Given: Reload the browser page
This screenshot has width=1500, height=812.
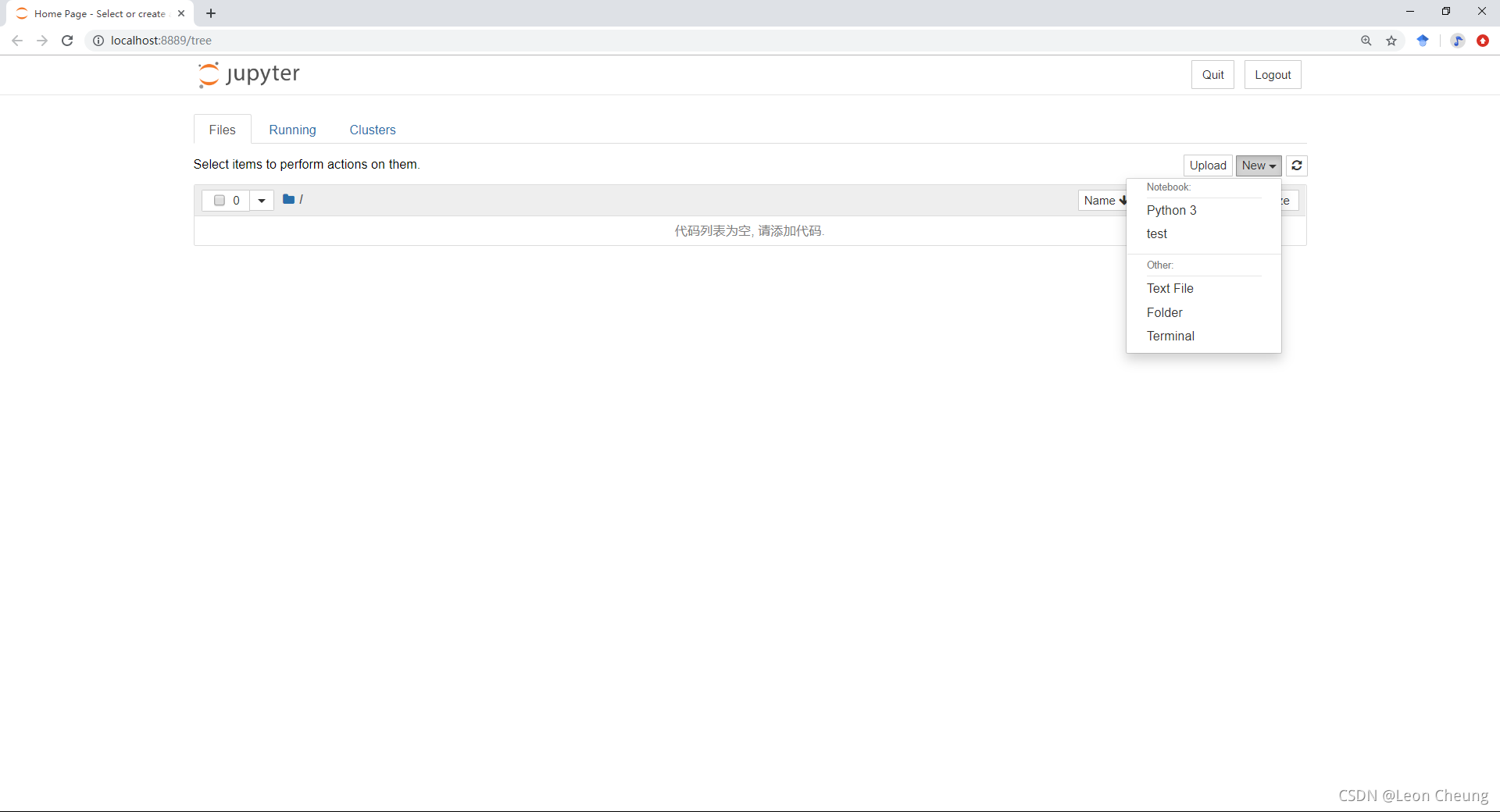Looking at the screenshot, I should click(x=67, y=41).
